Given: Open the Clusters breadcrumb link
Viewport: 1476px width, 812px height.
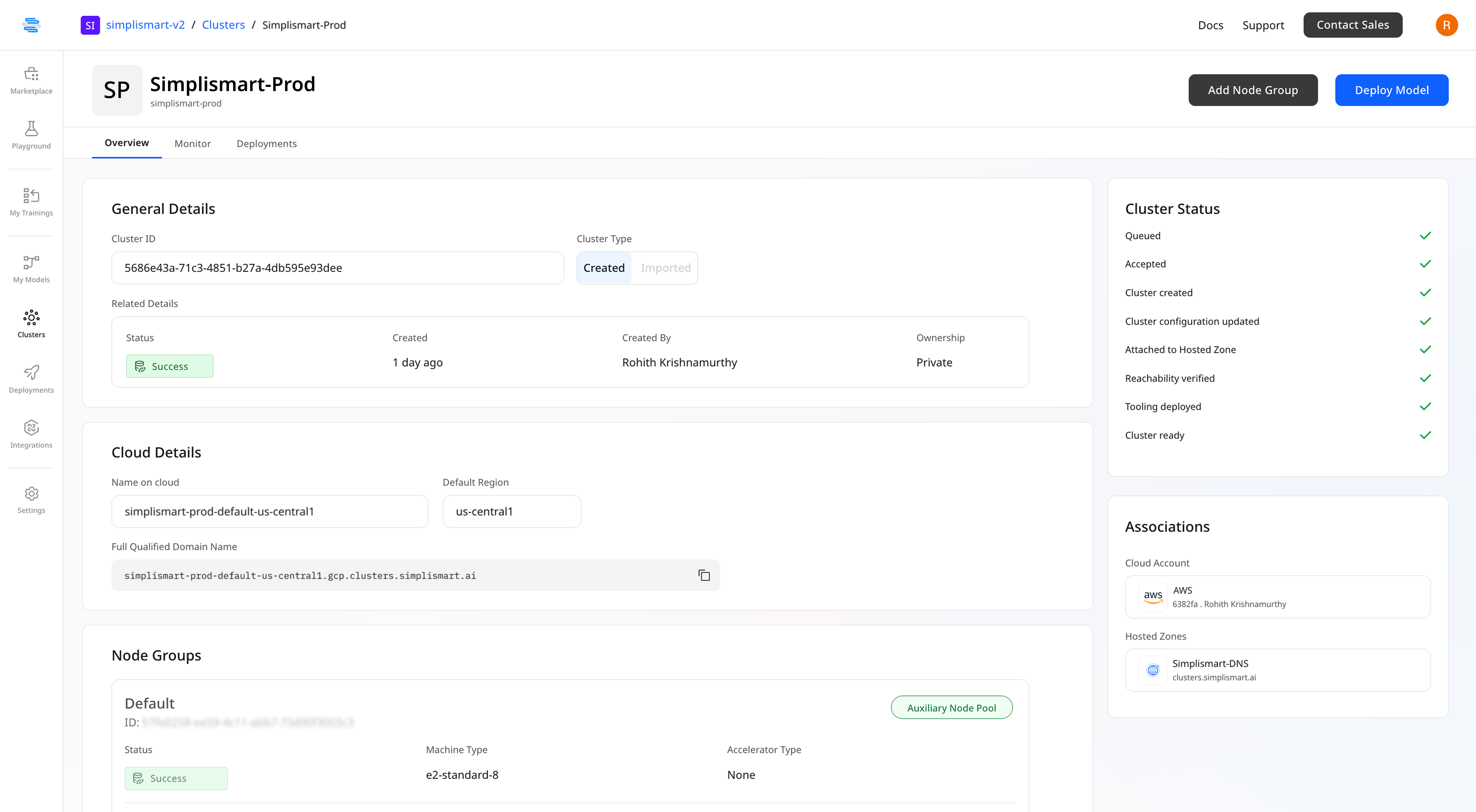Looking at the screenshot, I should pos(223,25).
